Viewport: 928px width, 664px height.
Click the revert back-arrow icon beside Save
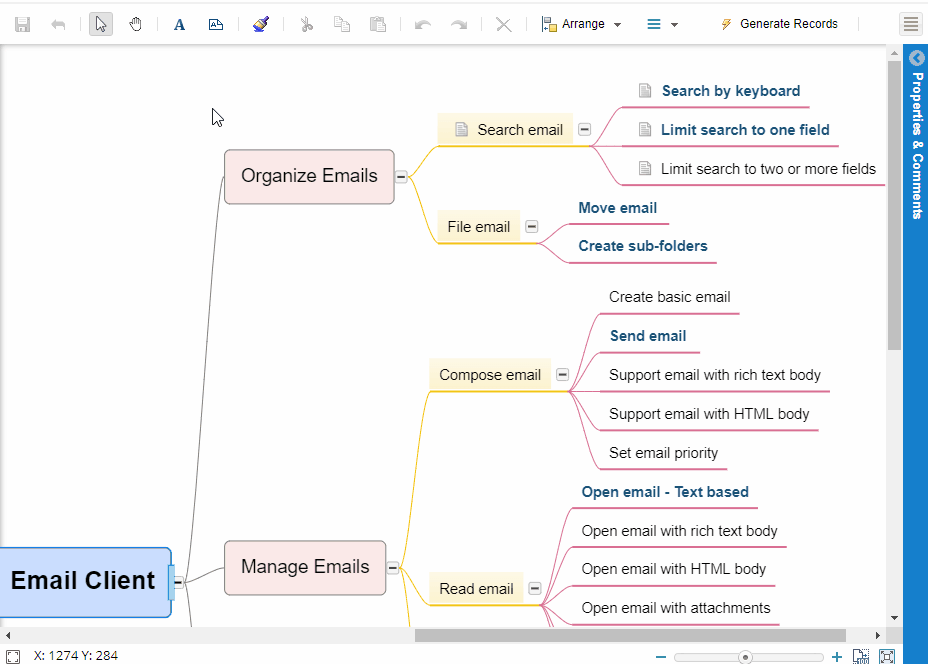(58, 24)
